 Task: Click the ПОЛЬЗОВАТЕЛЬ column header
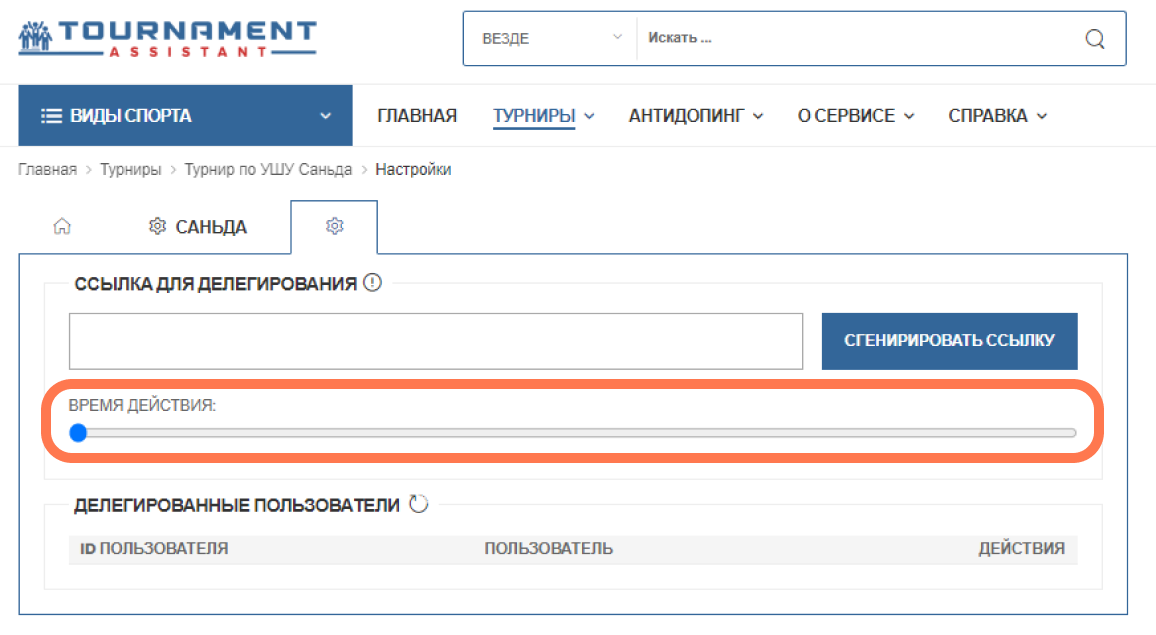(x=549, y=549)
